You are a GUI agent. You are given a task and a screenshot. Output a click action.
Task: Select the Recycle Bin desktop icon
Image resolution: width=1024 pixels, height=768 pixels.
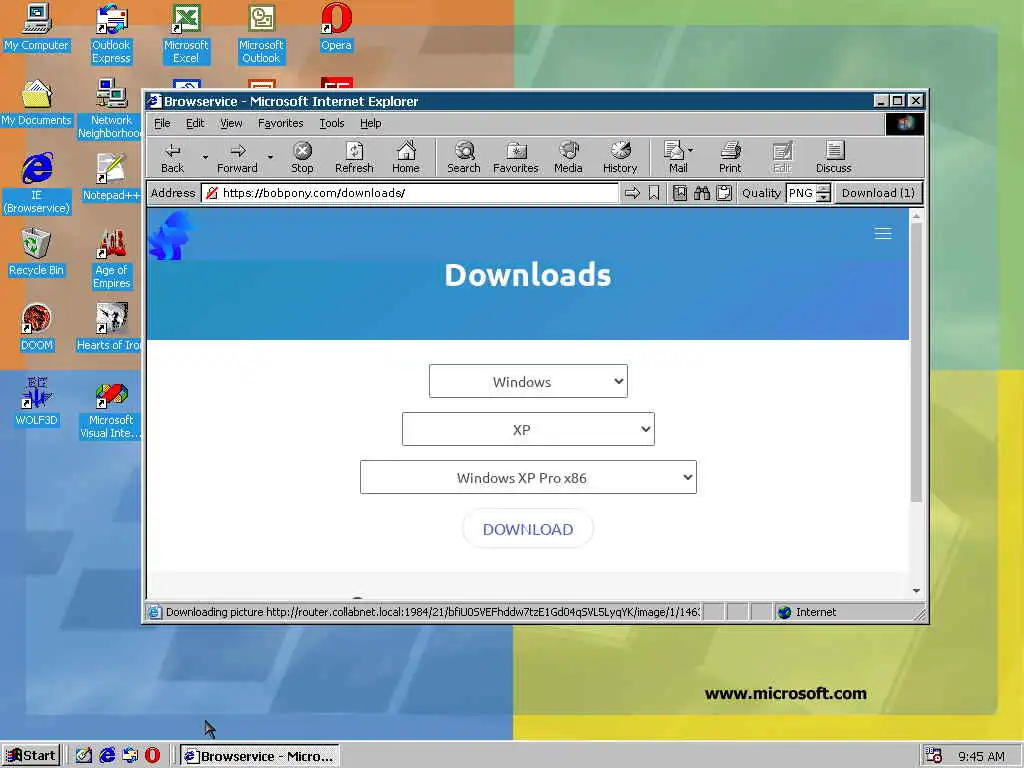coord(37,252)
